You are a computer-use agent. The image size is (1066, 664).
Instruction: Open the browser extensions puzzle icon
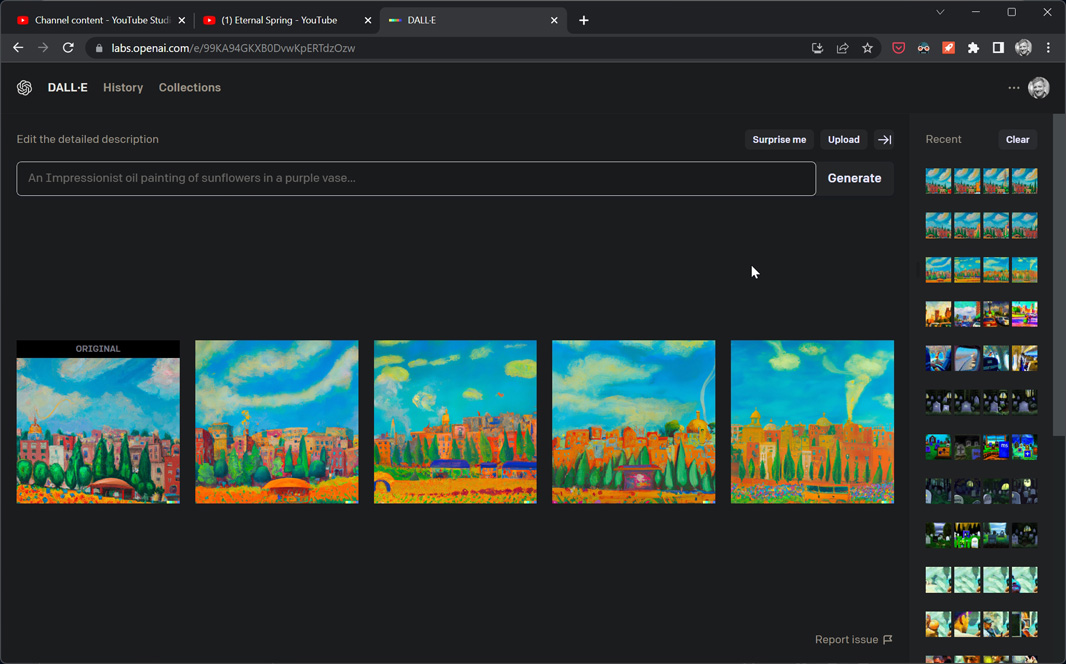(973, 48)
